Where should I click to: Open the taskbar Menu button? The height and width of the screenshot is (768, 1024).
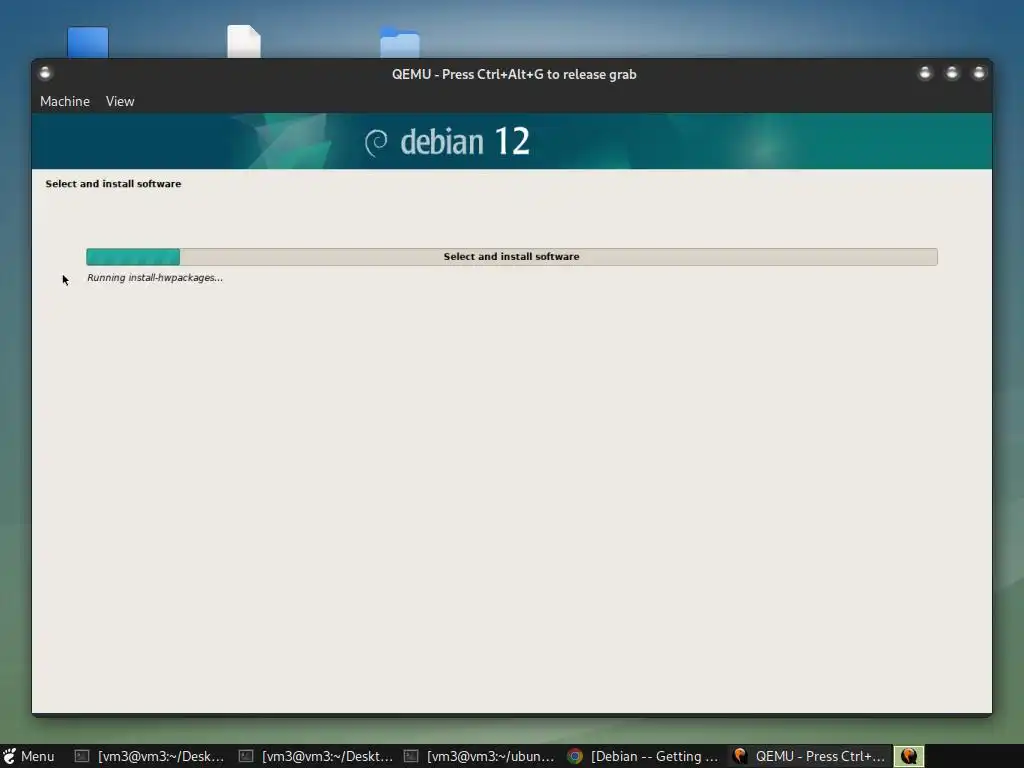coord(28,756)
